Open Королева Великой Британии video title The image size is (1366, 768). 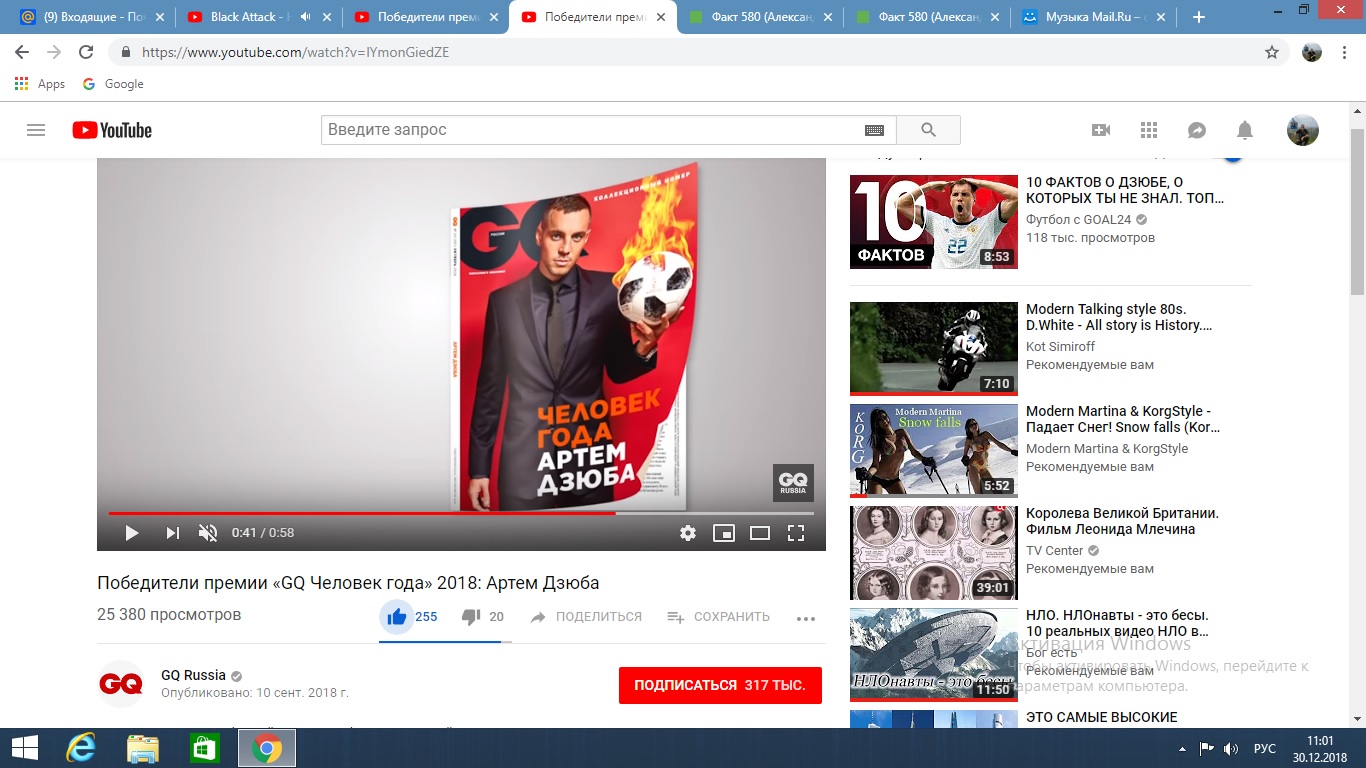pyautogui.click(x=1122, y=521)
